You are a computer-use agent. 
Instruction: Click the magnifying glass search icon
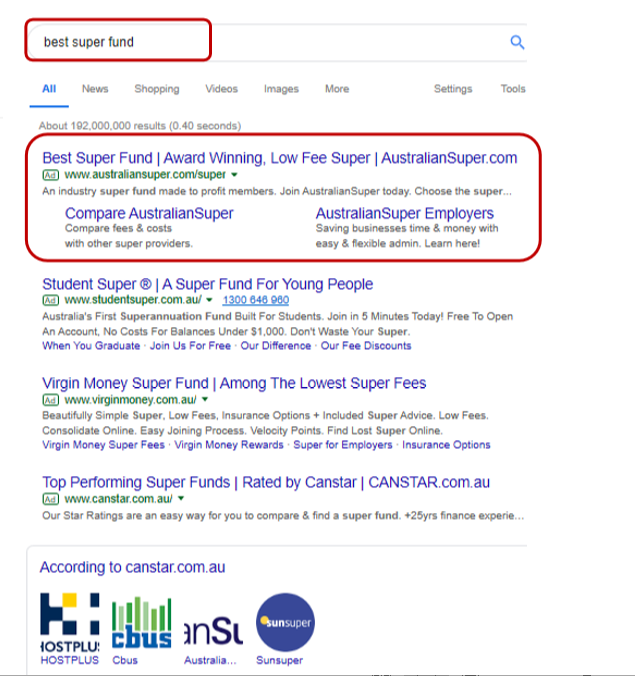click(x=517, y=42)
